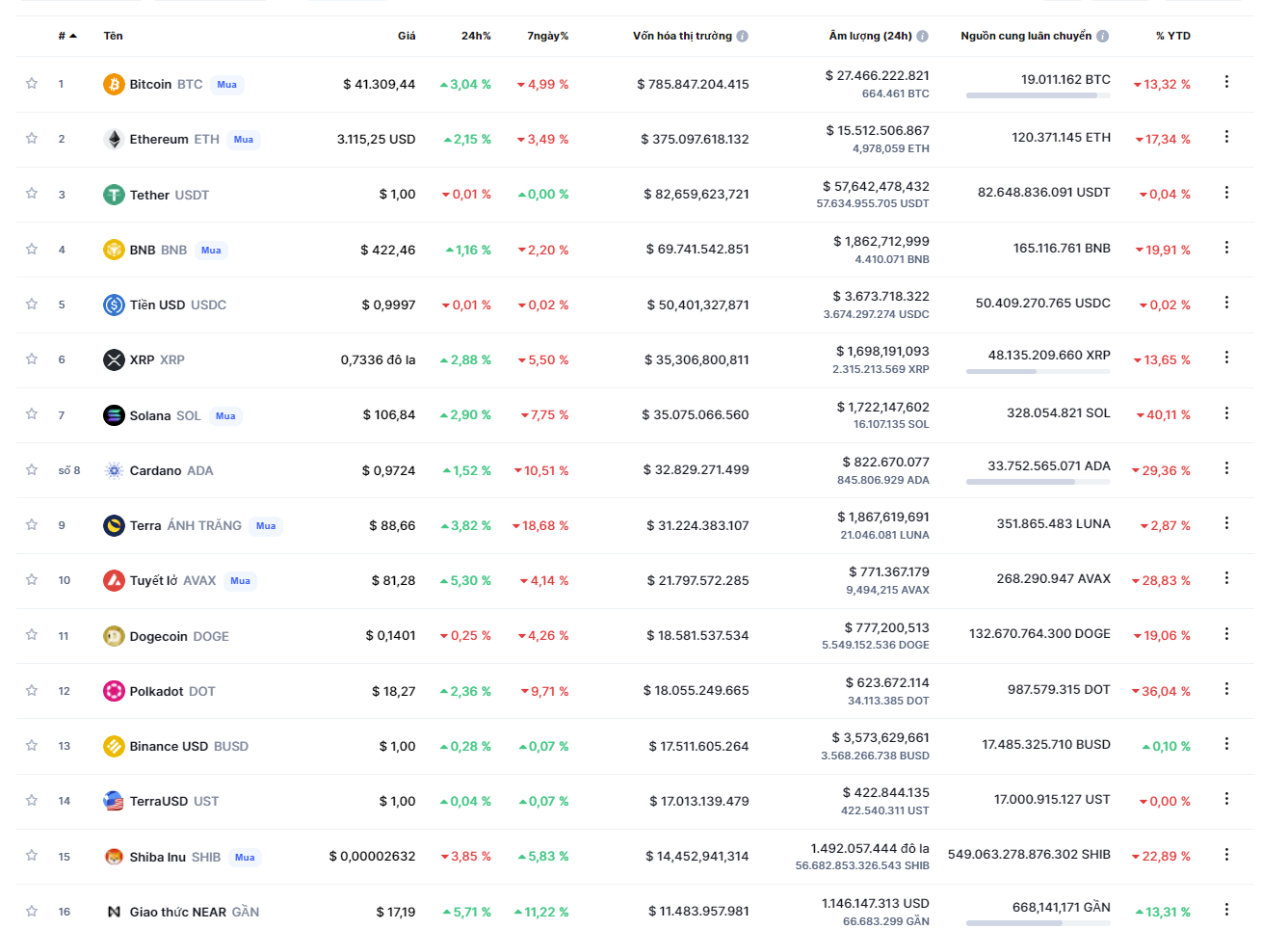Open Terra LUNA's three-dot menu
The height and width of the screenshot is (929, 1288).
[1226, 523]
